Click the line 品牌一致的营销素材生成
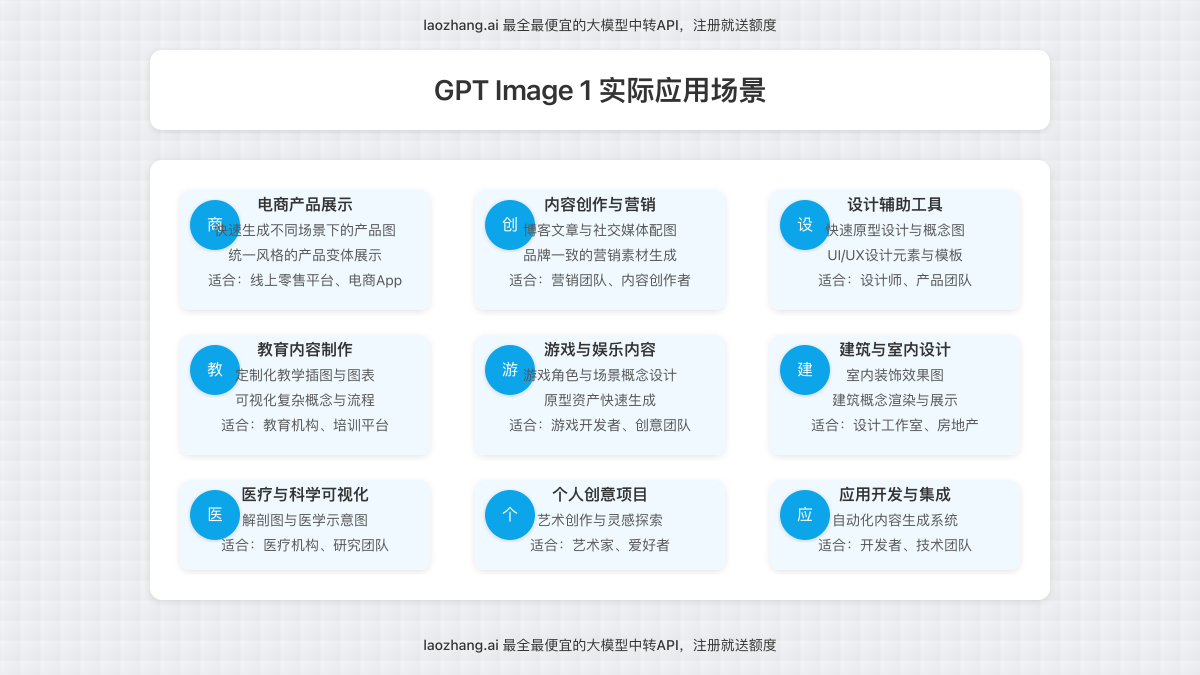The width and height of the screenshot is (1200, 675). click(x=600, y=255)
